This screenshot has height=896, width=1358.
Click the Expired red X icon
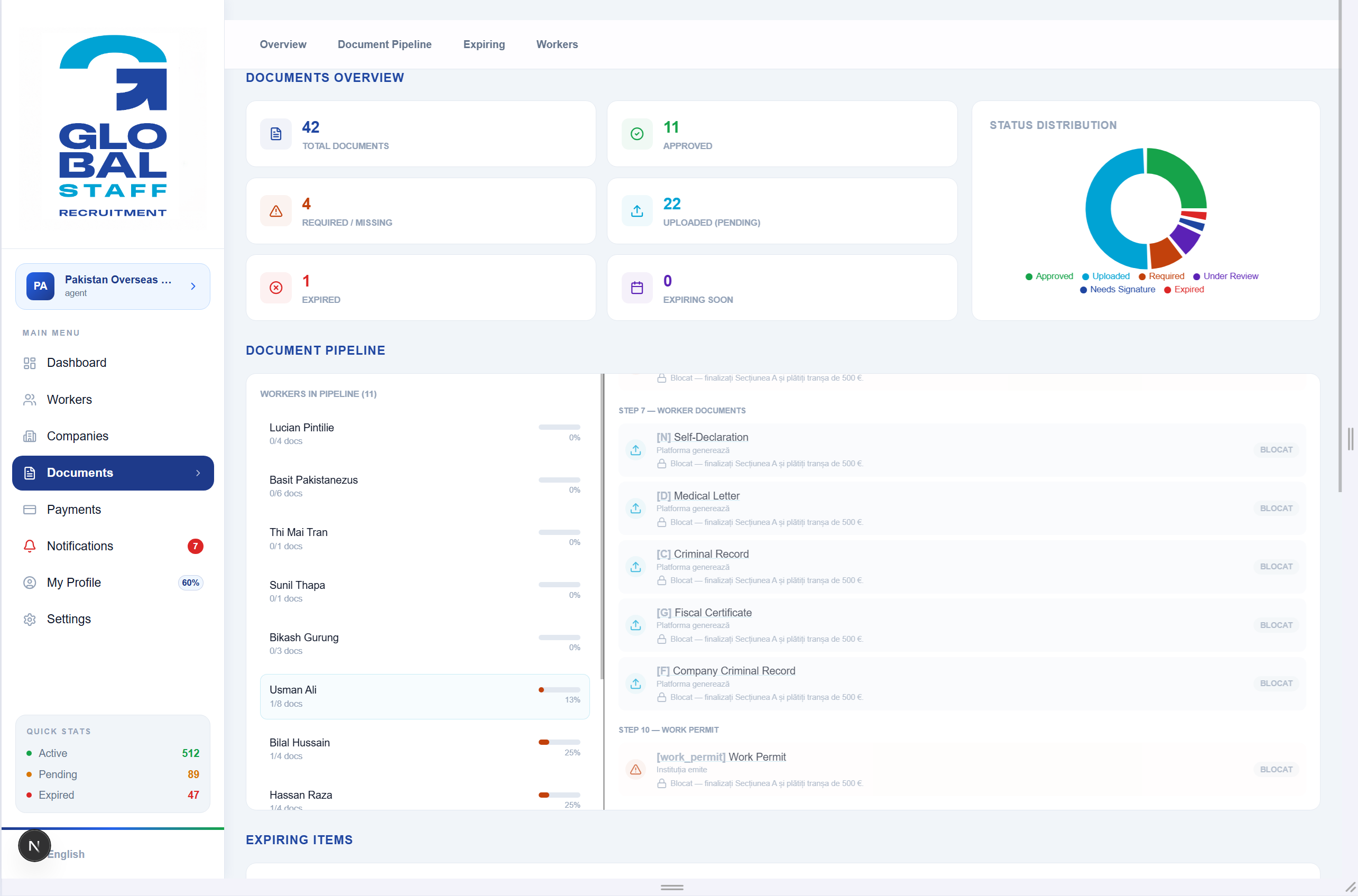276,288
